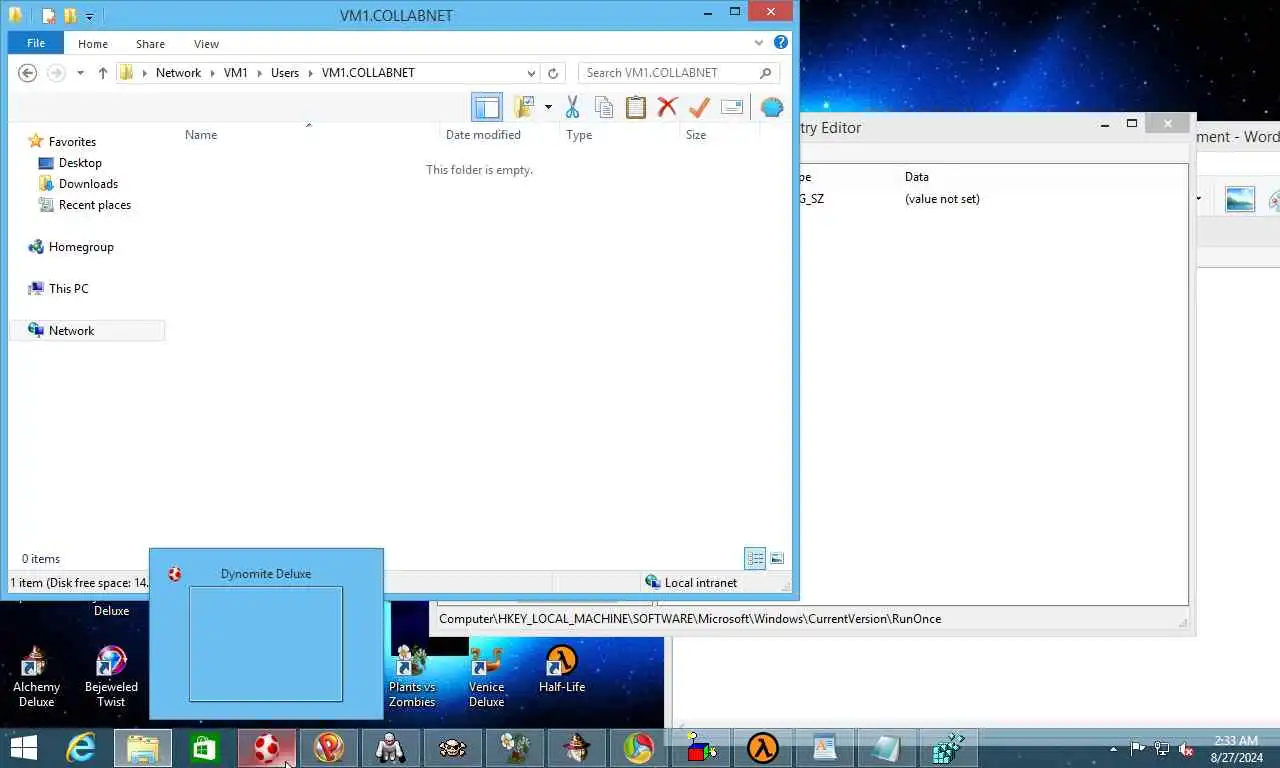Image resolution: width=1280 pixels, height=768 pixels.
Task: Open the Windows Start button
Action: pyautogui.click(x=23, y=747)
